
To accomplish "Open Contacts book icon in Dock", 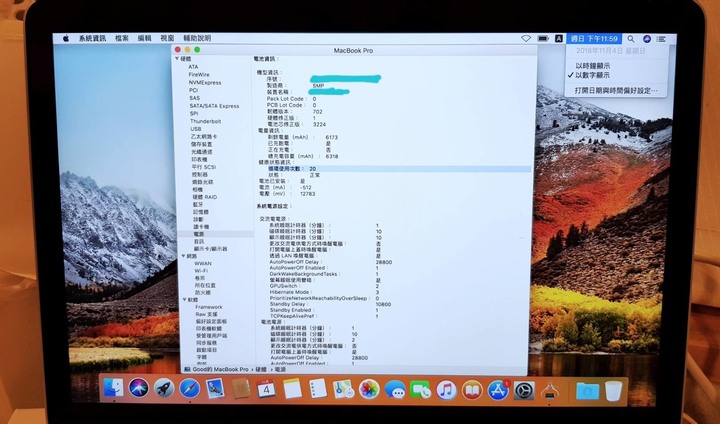I will point(241,390).
